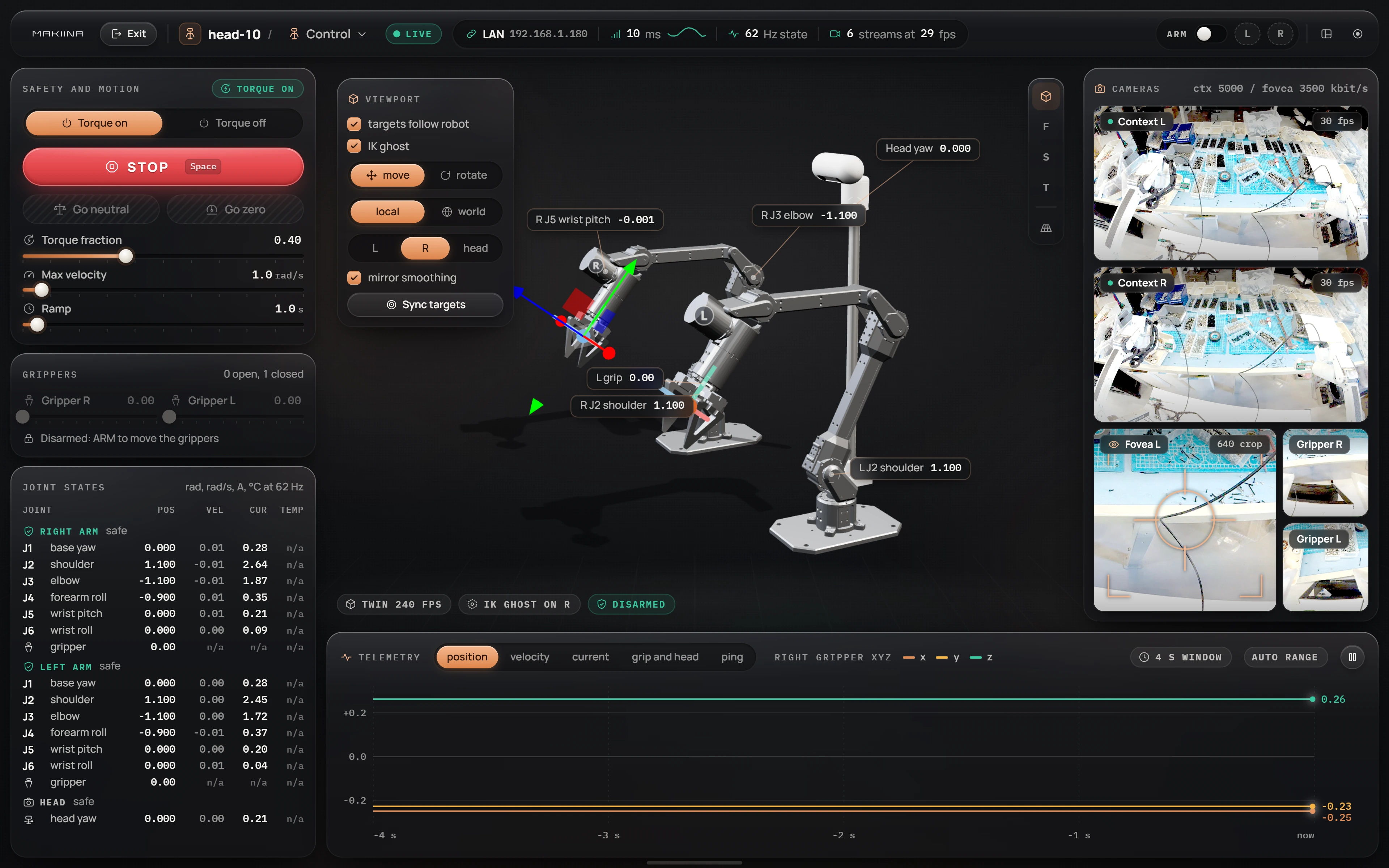Image resolution: width=1389 pixels, height=868 pixels.
Task: Adjust the Torque fraction slider handle
Action: (x=126, y=256)
